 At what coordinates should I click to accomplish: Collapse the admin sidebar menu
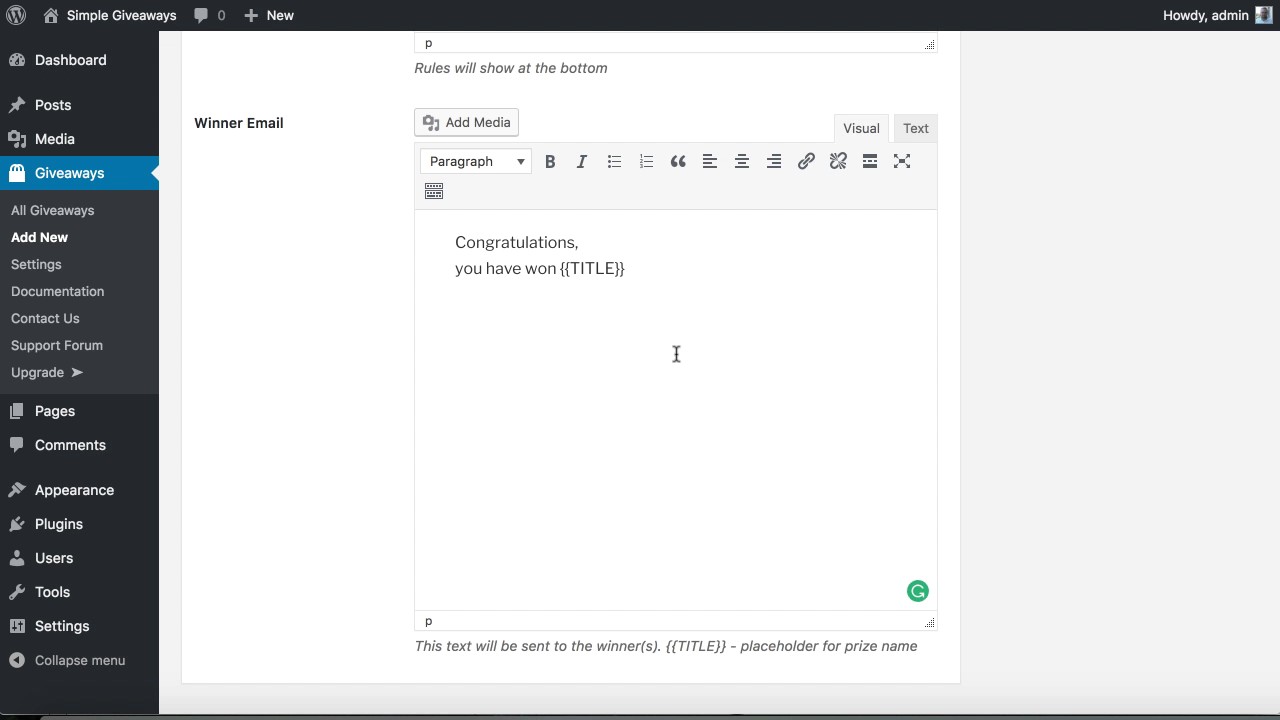(x=79, y=660)
